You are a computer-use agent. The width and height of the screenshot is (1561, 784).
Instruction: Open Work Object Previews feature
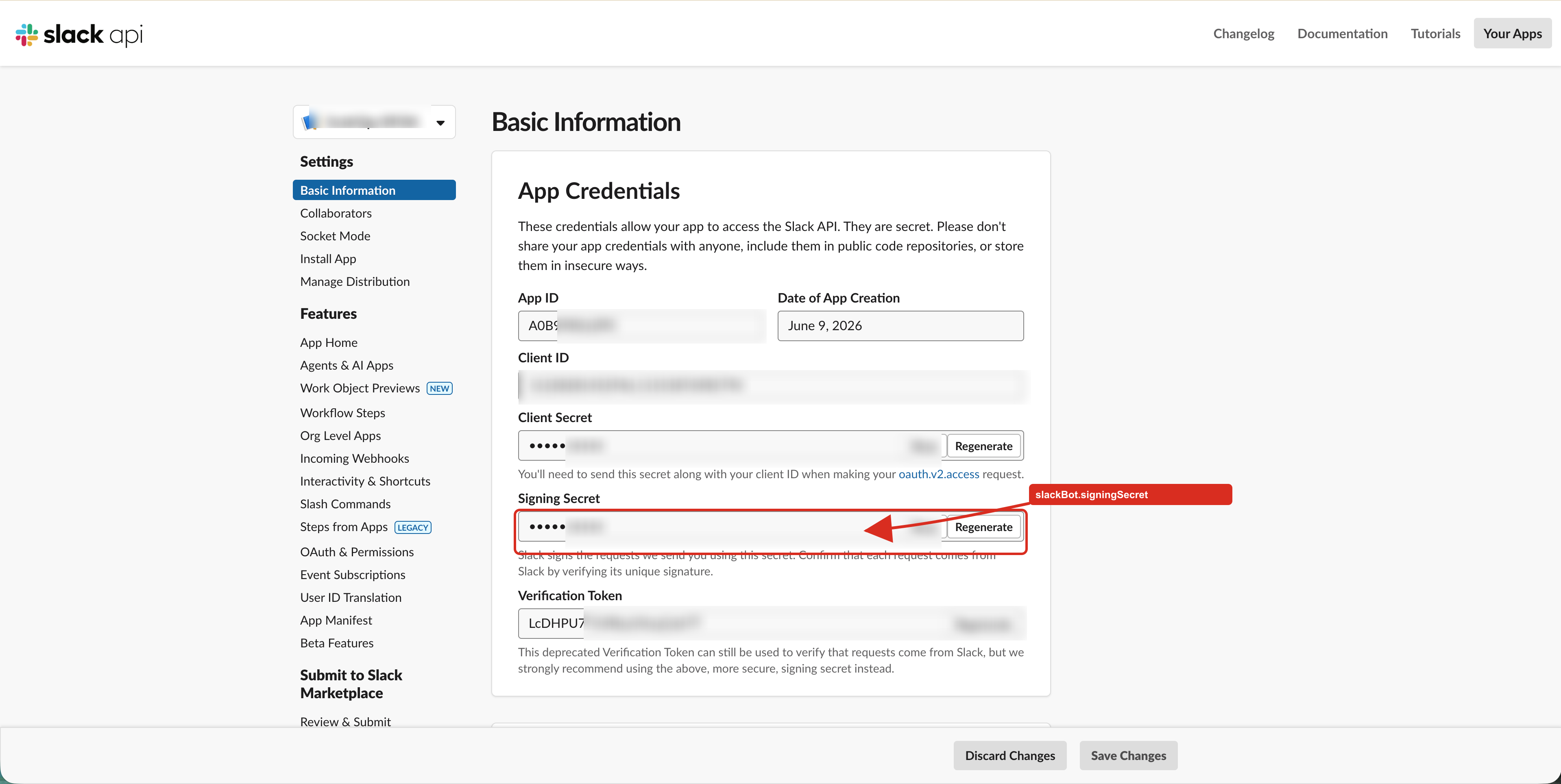(x=360, y=388)
